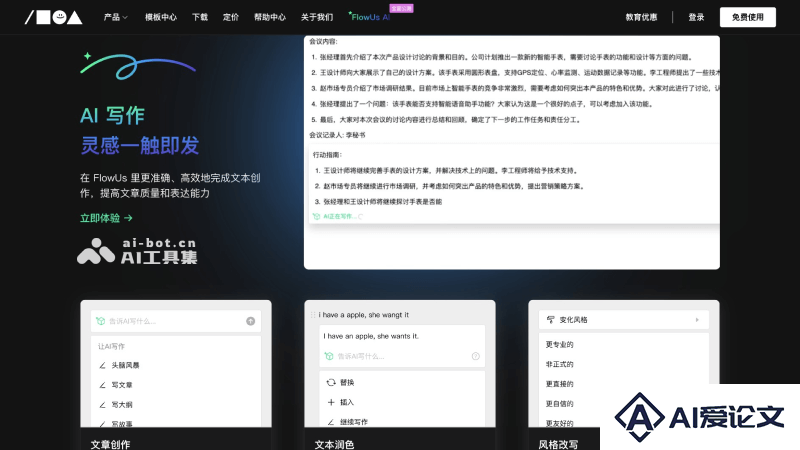Click the corrected text 'I have an apple, she wants it.'
Screen dimensions: 800x450
pyautogui.click(x=371, y=336)
